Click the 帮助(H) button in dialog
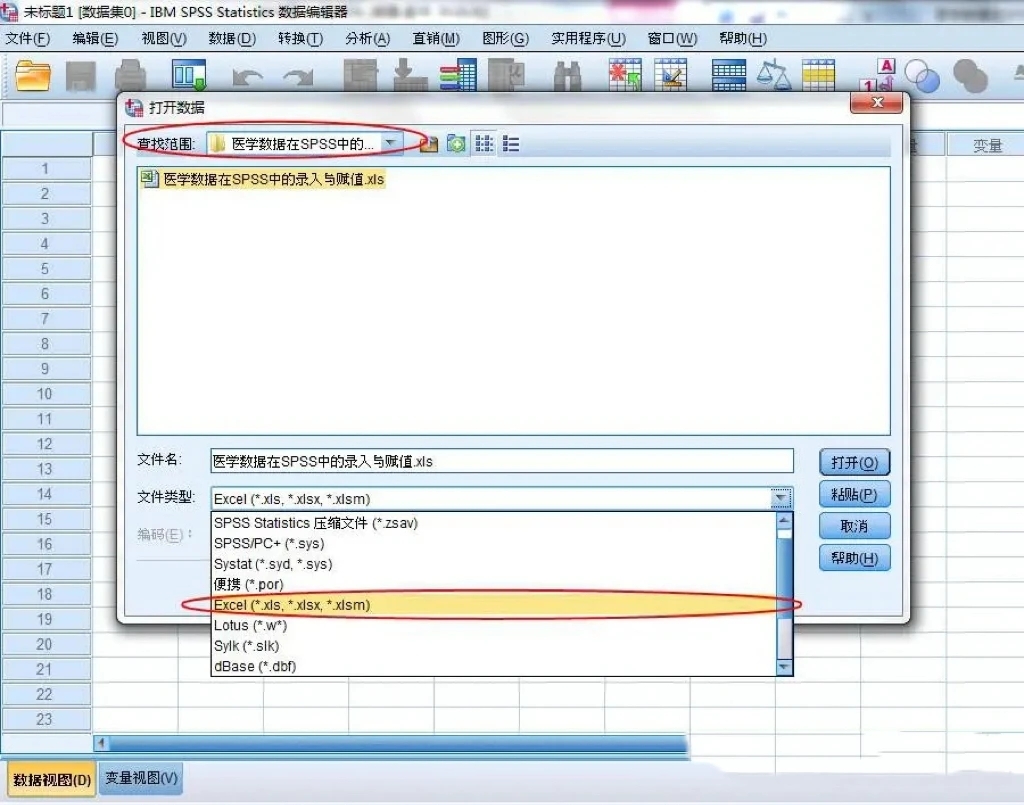Viewport: 1024px width, 805px height. [x=854, y=558]
